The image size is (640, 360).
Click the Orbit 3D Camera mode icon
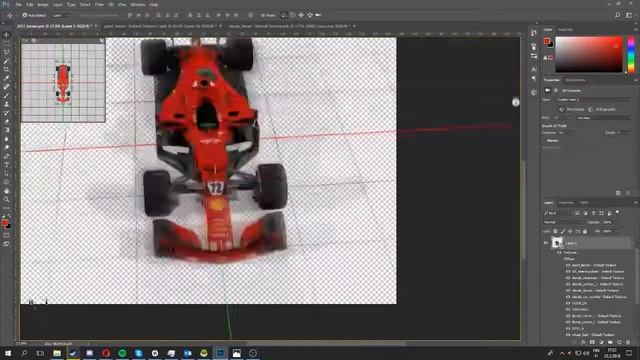(284, 15)
